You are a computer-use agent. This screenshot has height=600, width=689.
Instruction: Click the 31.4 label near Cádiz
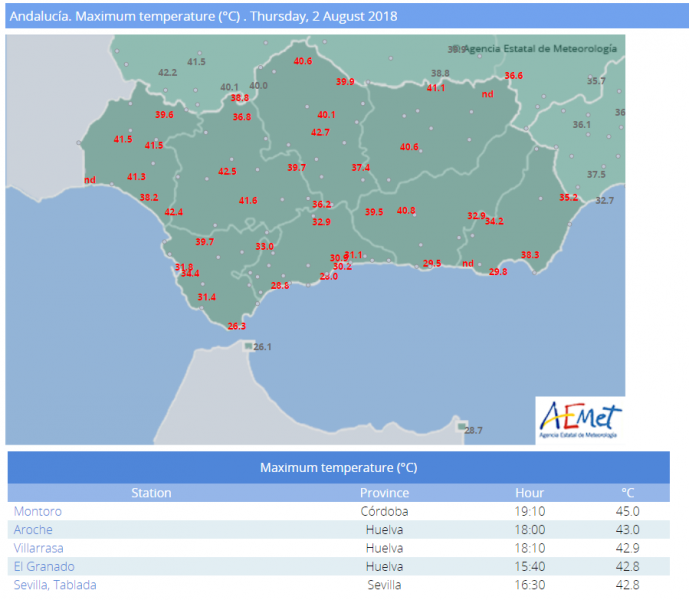[x=207, y=297]
